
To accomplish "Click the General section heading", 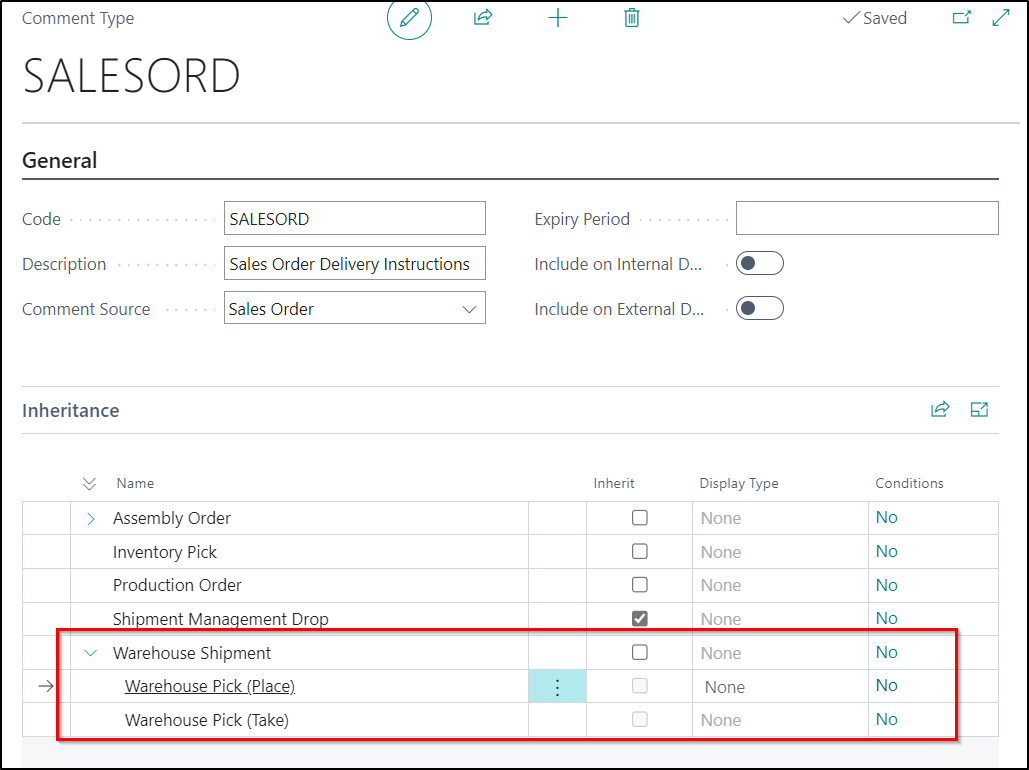I will click(60, 161).
